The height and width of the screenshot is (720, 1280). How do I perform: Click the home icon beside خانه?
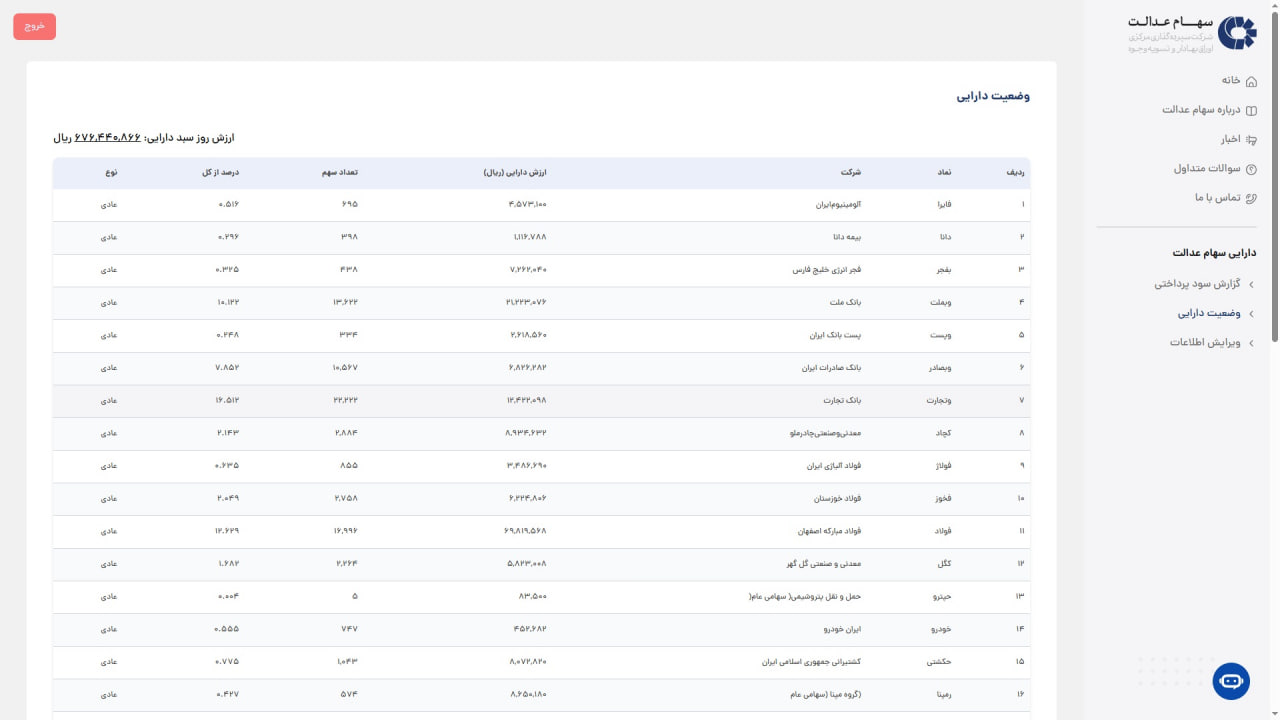point(1251,80)
